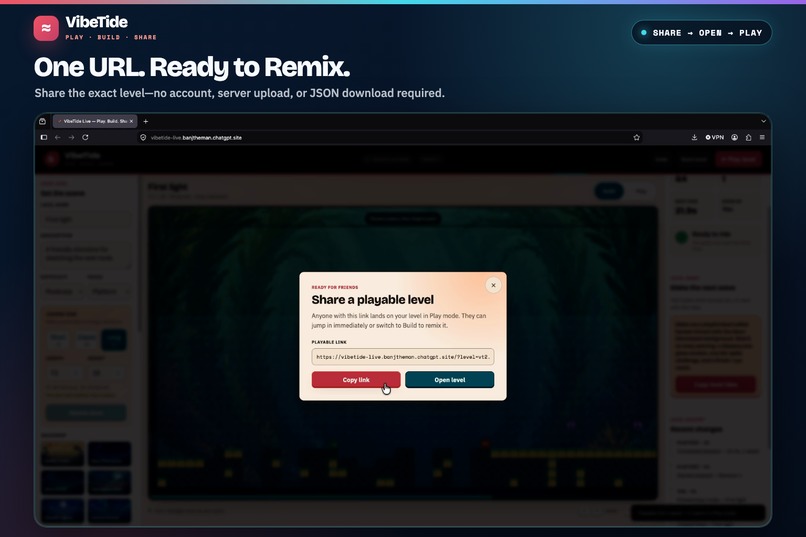
Task: Select the VibeTide Live browser tab
Action: (x=95, y=121)
